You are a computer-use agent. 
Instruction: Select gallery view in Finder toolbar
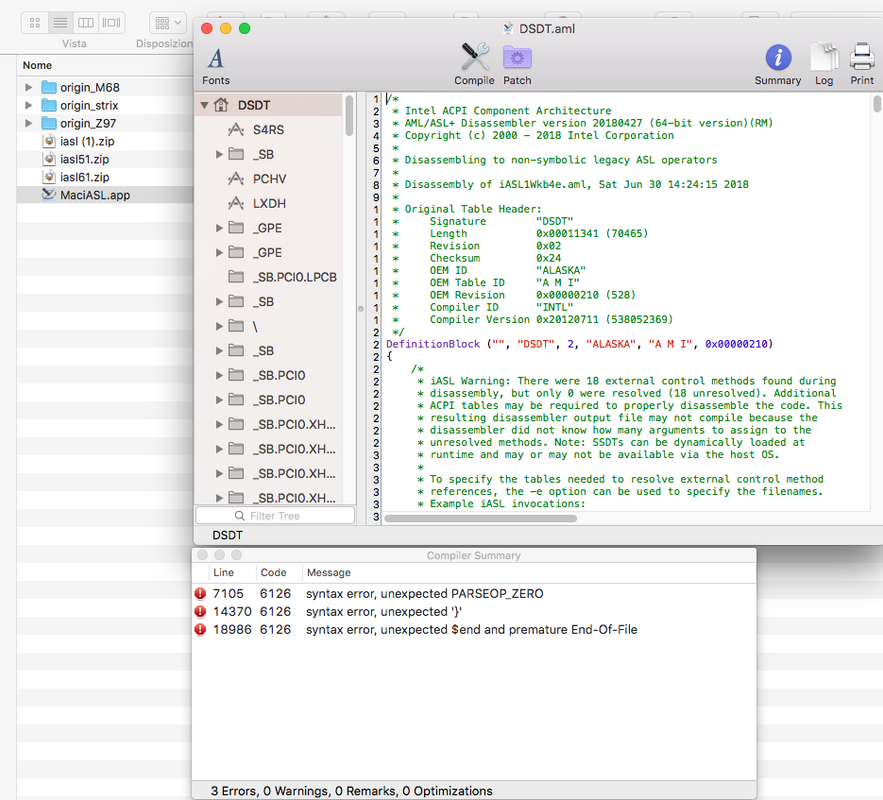coord(112,23)
